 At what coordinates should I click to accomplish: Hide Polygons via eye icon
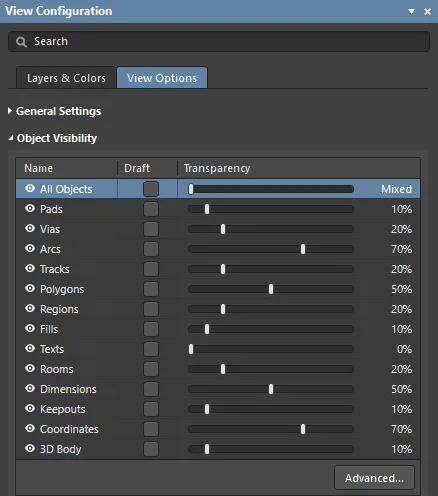click(30, 289)
